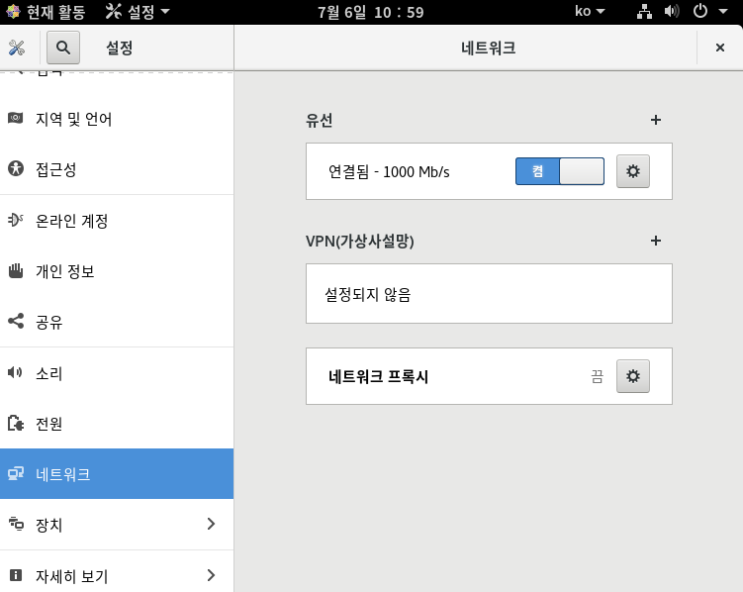743x592 pixels.
Task: Click the 끔 proxy status text
Action: pyautogui.click(x=597, y=376)
